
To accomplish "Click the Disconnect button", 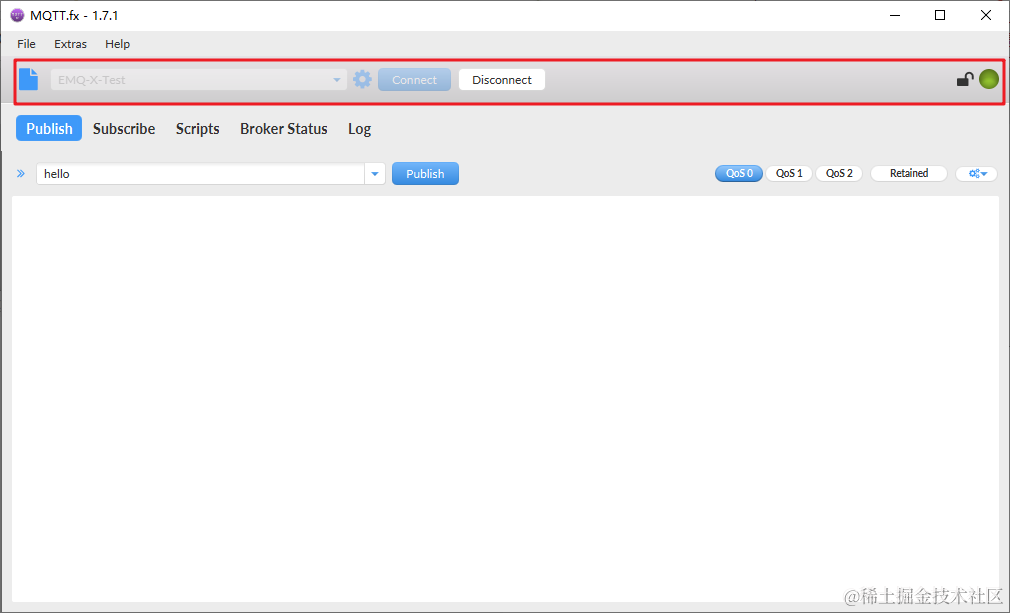I will click(502, 80).
